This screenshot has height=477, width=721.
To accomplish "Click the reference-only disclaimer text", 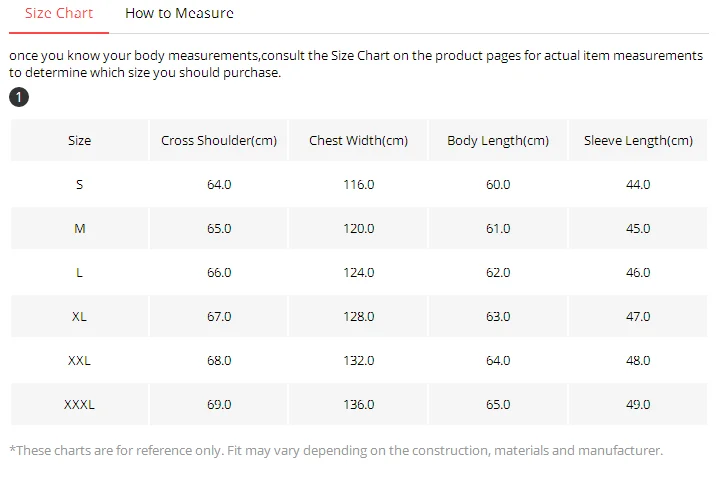I will click(336, 450).
